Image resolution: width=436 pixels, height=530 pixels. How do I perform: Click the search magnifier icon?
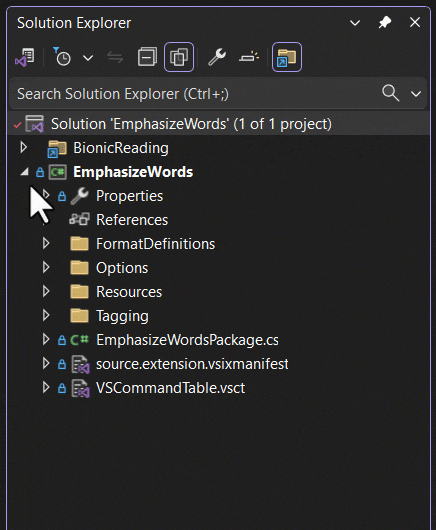[x=390, y=93]
